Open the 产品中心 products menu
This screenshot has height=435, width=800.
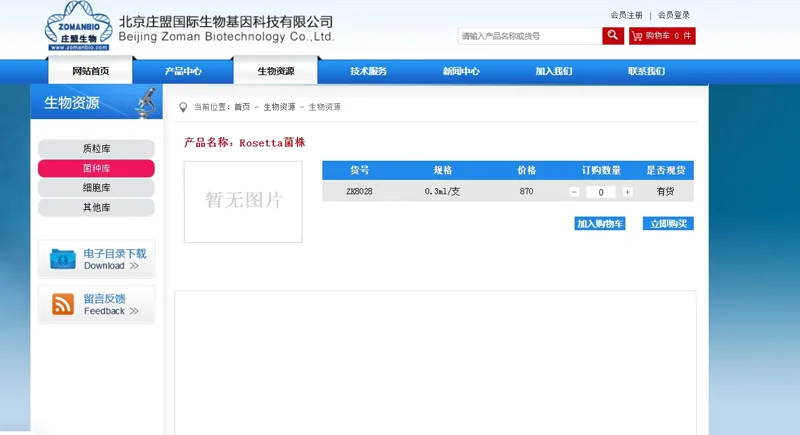pos(183,71)
